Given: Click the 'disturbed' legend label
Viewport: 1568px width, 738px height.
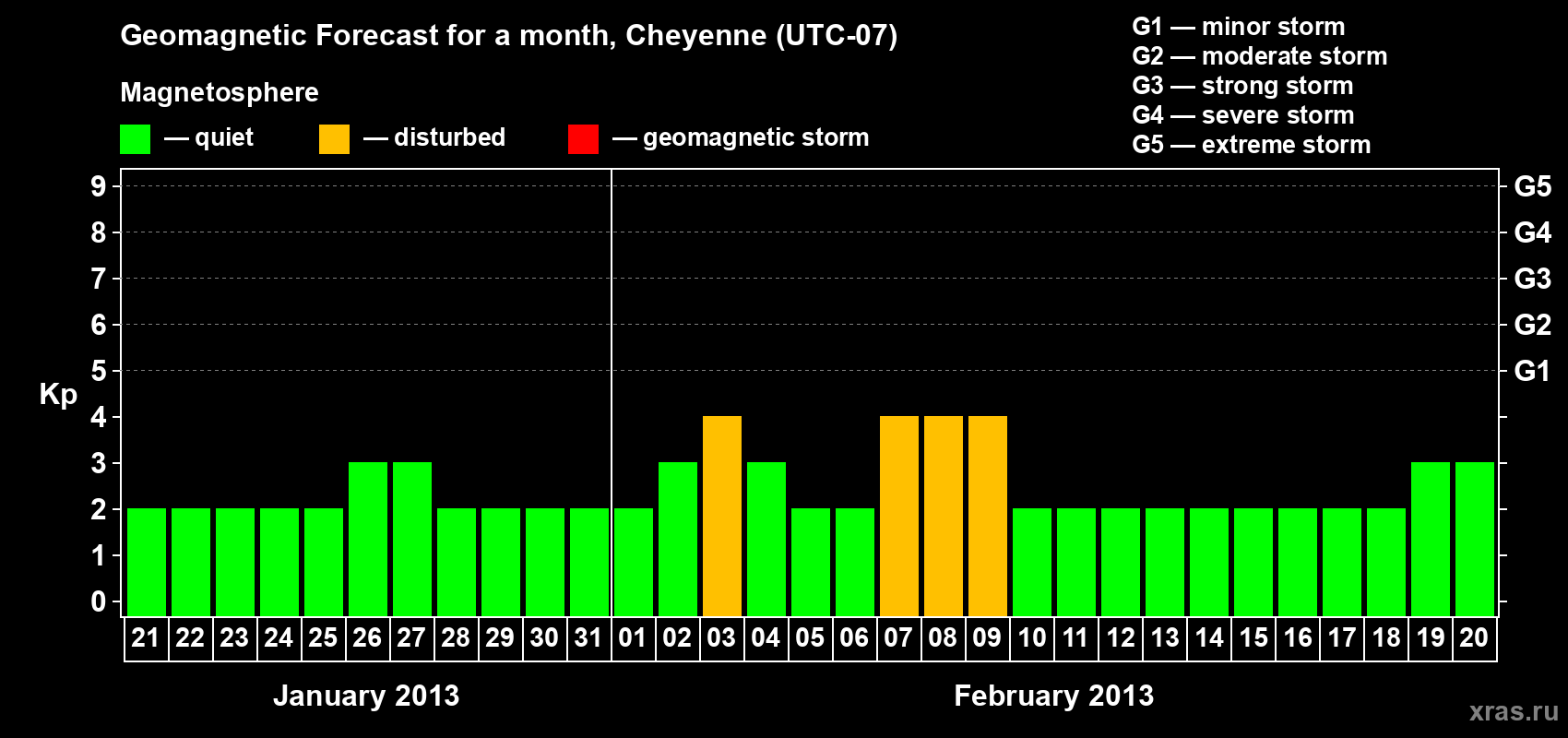Looking at the screenshot, I should coord(450,137).
